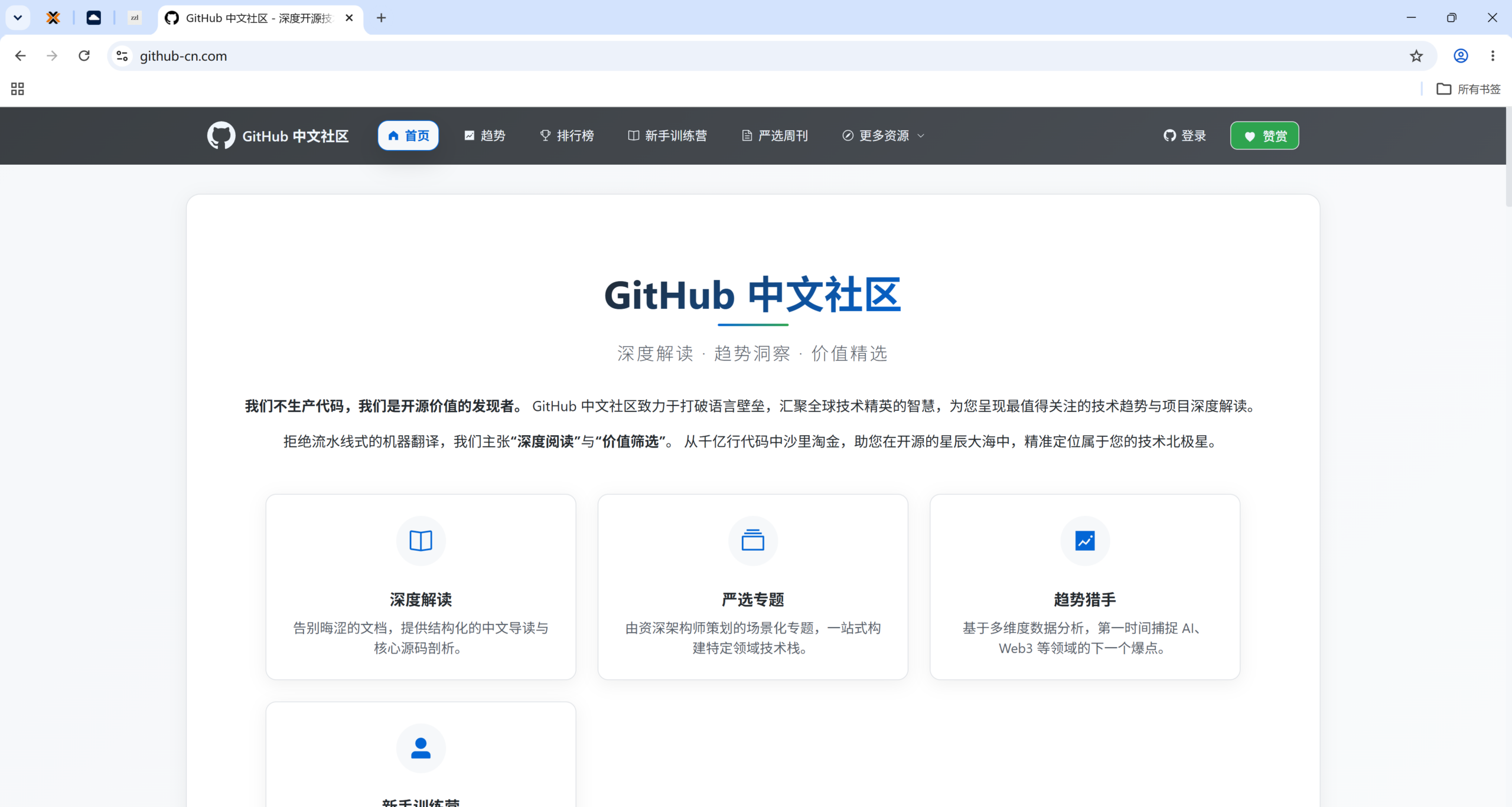The width and height of the screenshot is (1512, 807).
Task: Open the 所有书签 folder
Action: click(1469, 89)
